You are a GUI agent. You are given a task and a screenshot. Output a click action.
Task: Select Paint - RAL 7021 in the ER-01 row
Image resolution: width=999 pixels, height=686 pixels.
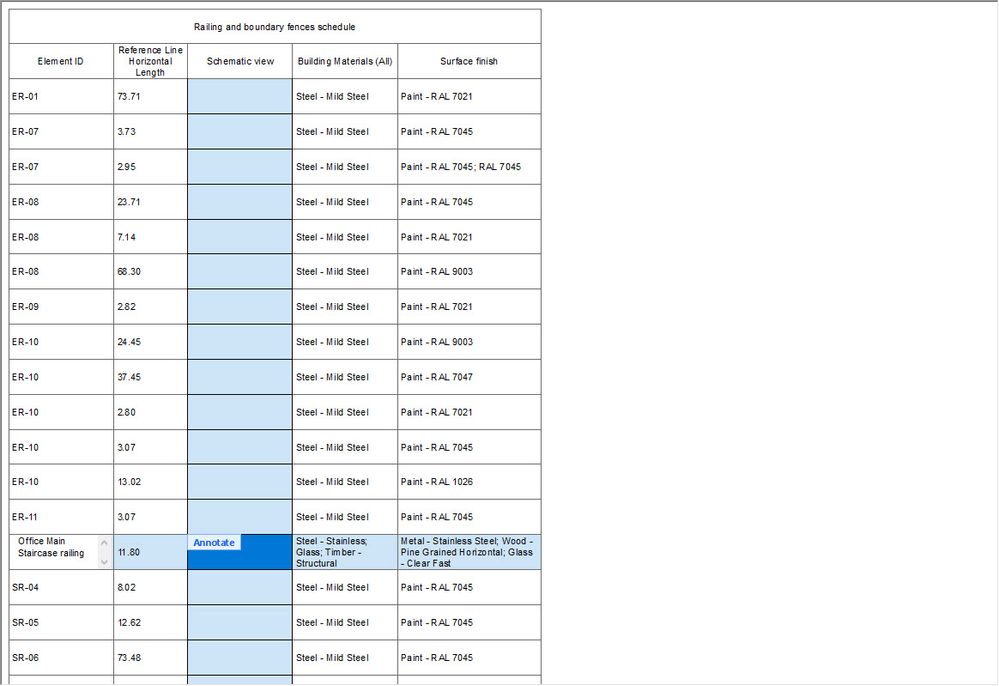469,97
